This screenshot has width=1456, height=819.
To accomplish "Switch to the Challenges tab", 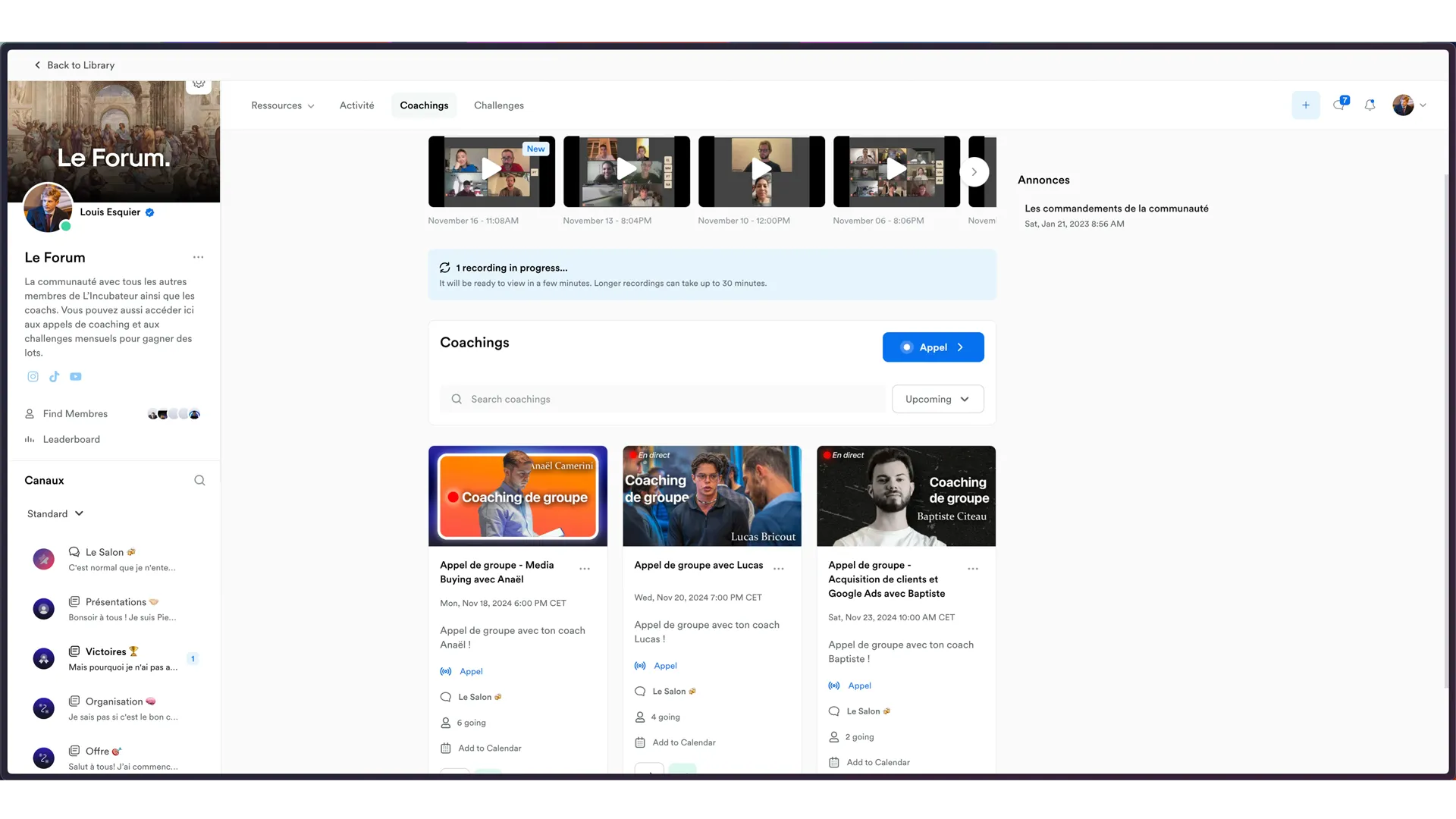I will click(x=498, y=105).
